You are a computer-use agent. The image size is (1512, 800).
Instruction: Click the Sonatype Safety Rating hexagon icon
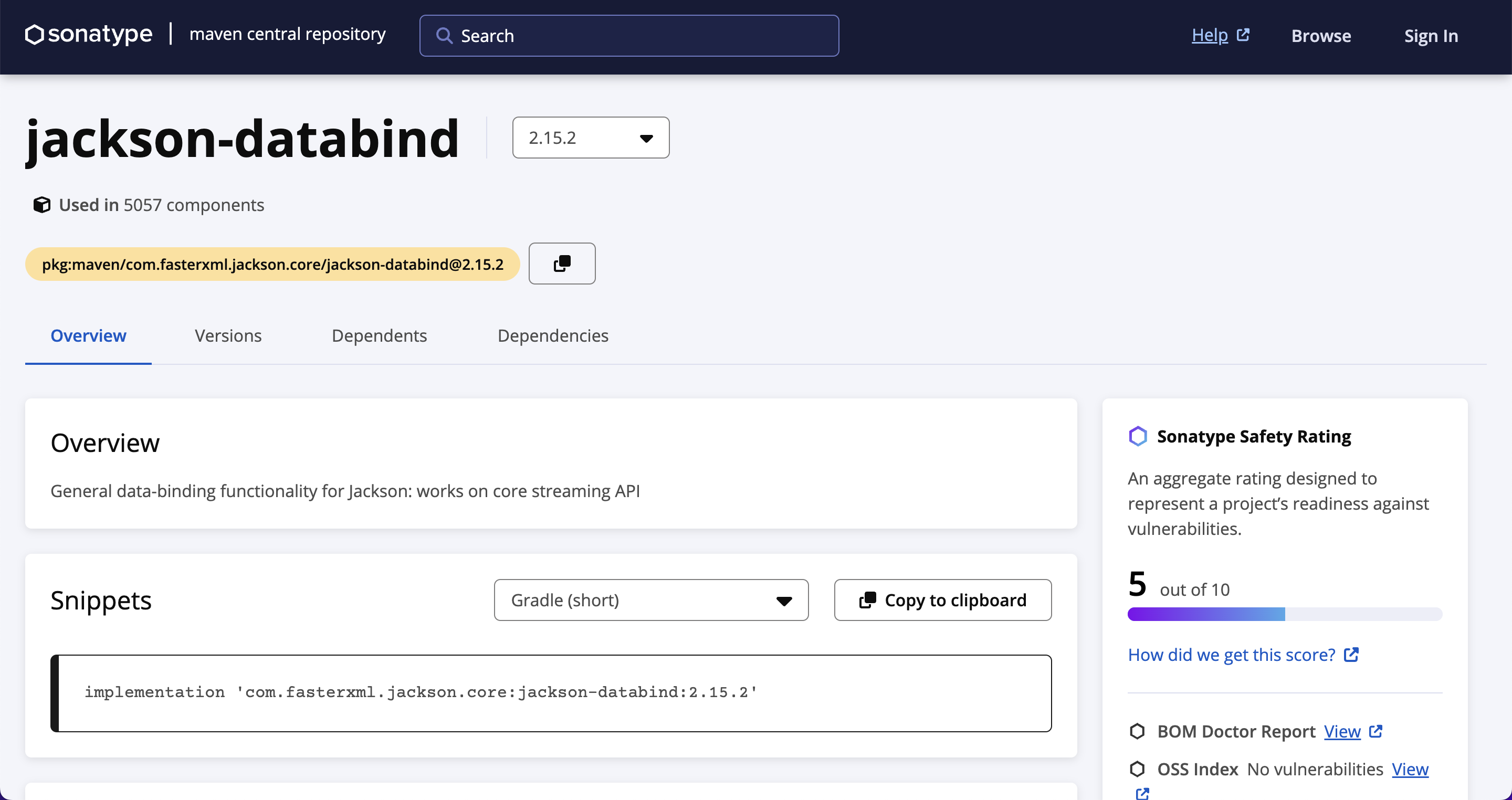coord(1138,436)
